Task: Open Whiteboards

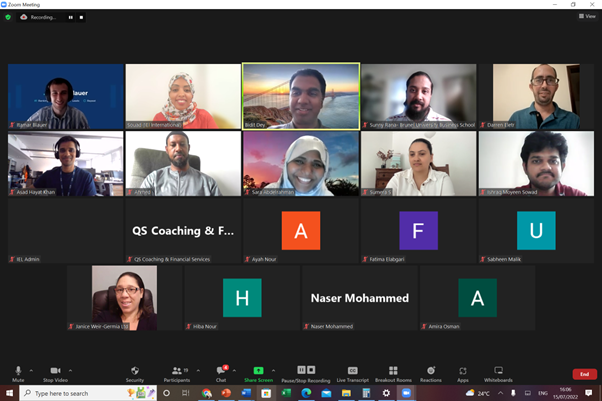Action: [x=498, y=373]
